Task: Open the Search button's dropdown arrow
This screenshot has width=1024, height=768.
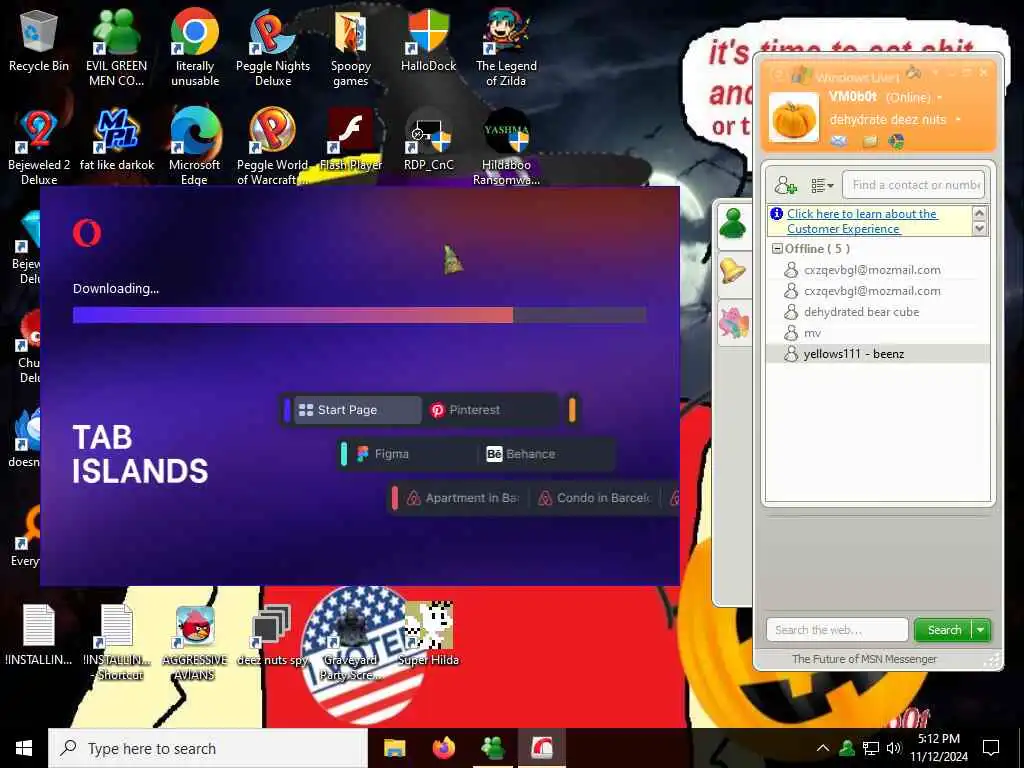Action: (x=981, y=630)
